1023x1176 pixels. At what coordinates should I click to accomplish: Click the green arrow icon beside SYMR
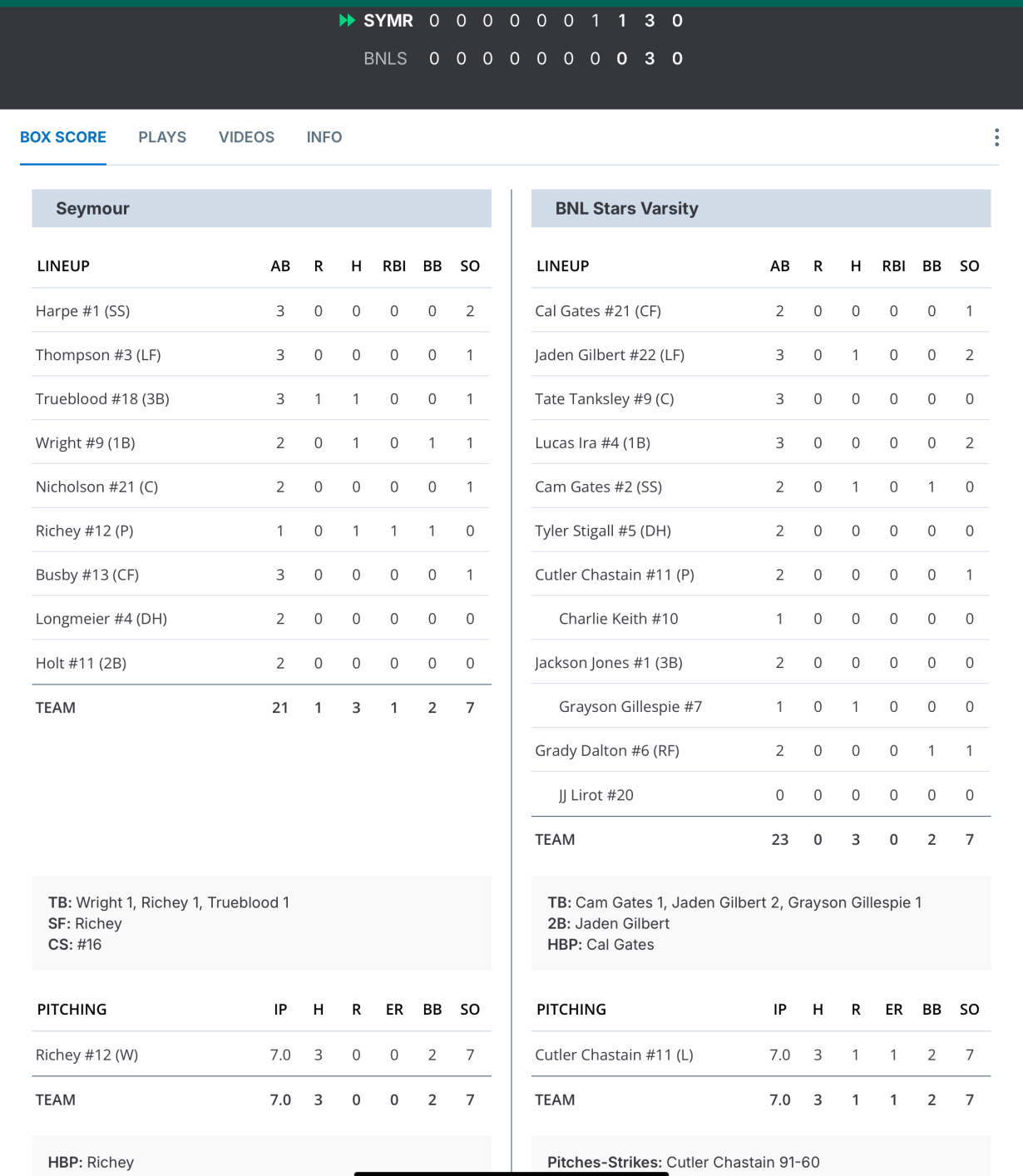coord(347,21)
